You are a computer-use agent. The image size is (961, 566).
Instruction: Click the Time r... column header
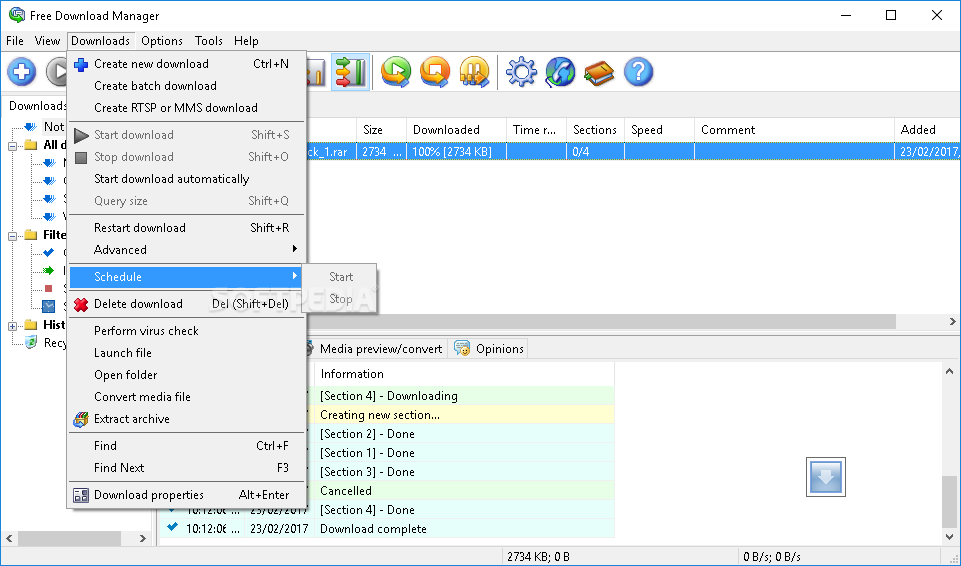click(536, 130)
